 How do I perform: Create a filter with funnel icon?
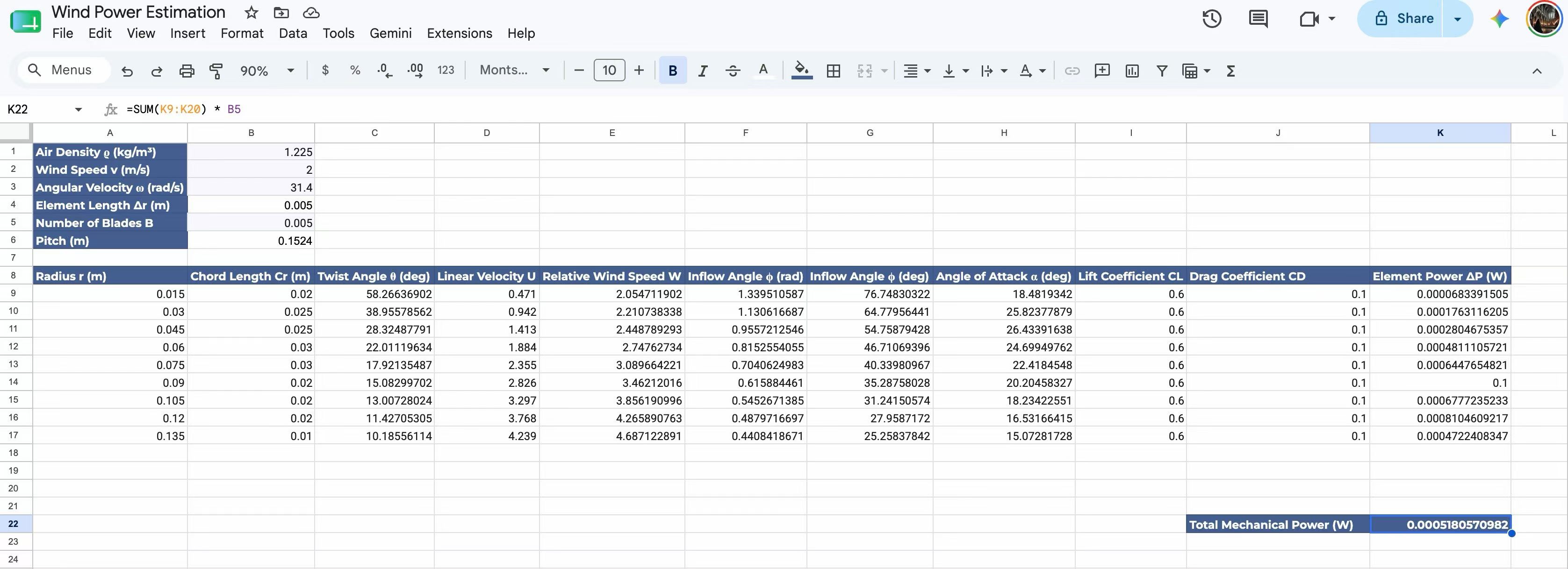tap(1161, 71)
